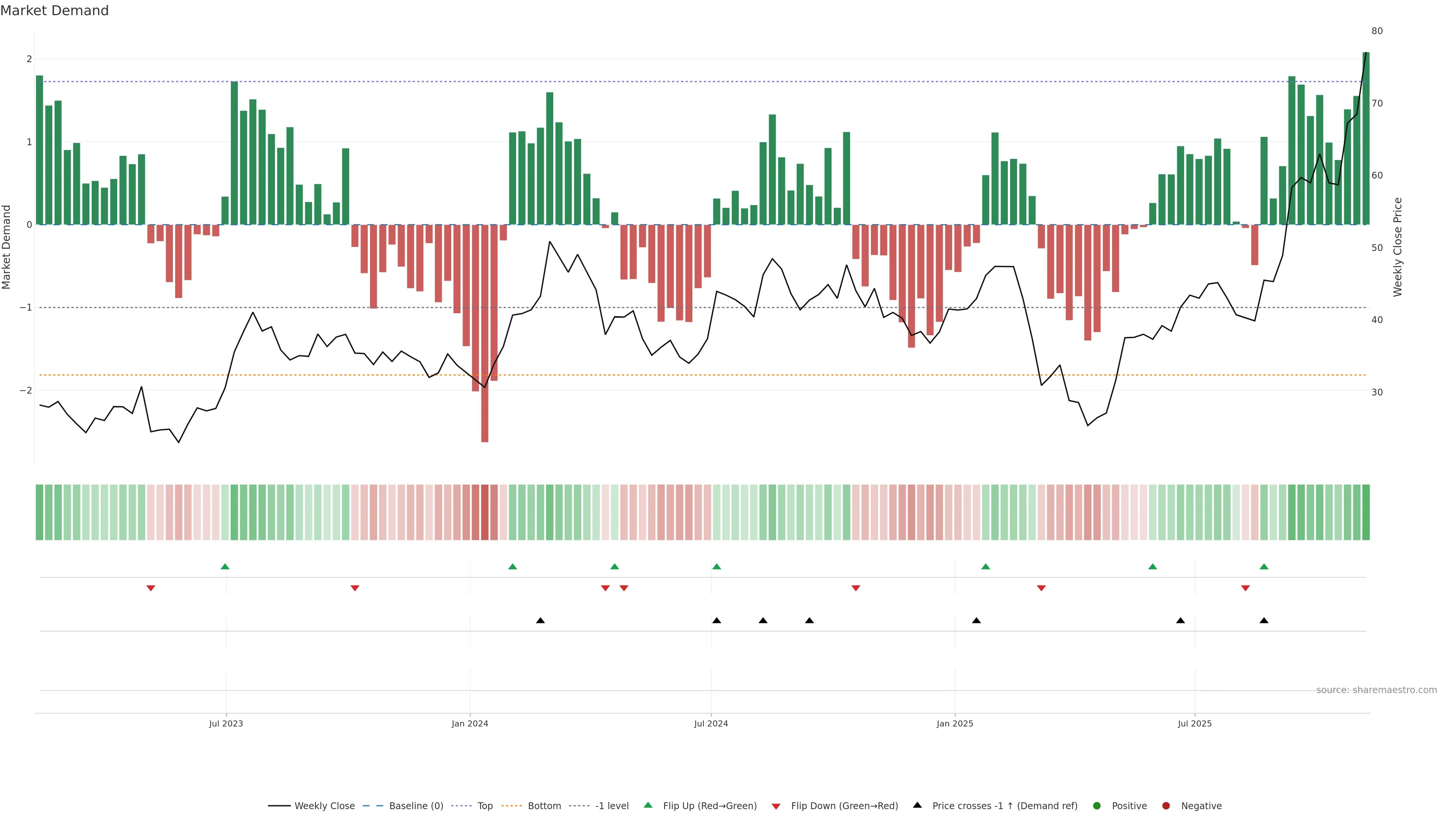Click the last green Flip Up marker after Jul 2025
Viewport: 1456px width, 819px height.
pyautogui.click(x=1265, y=566)
